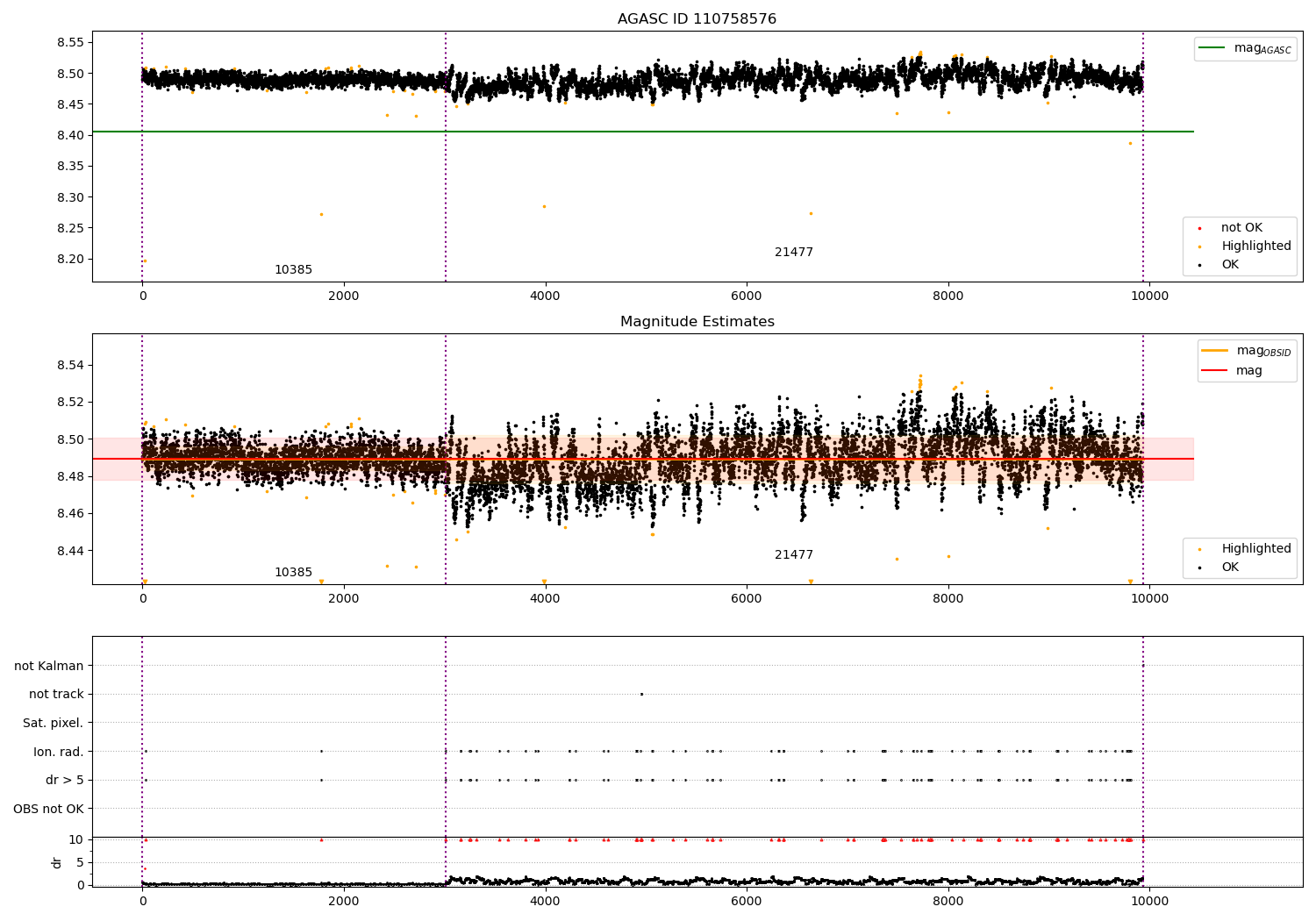Click the "OBS not OK" row label
Screen dimensions: 1316x921
[x=49, y=810]
